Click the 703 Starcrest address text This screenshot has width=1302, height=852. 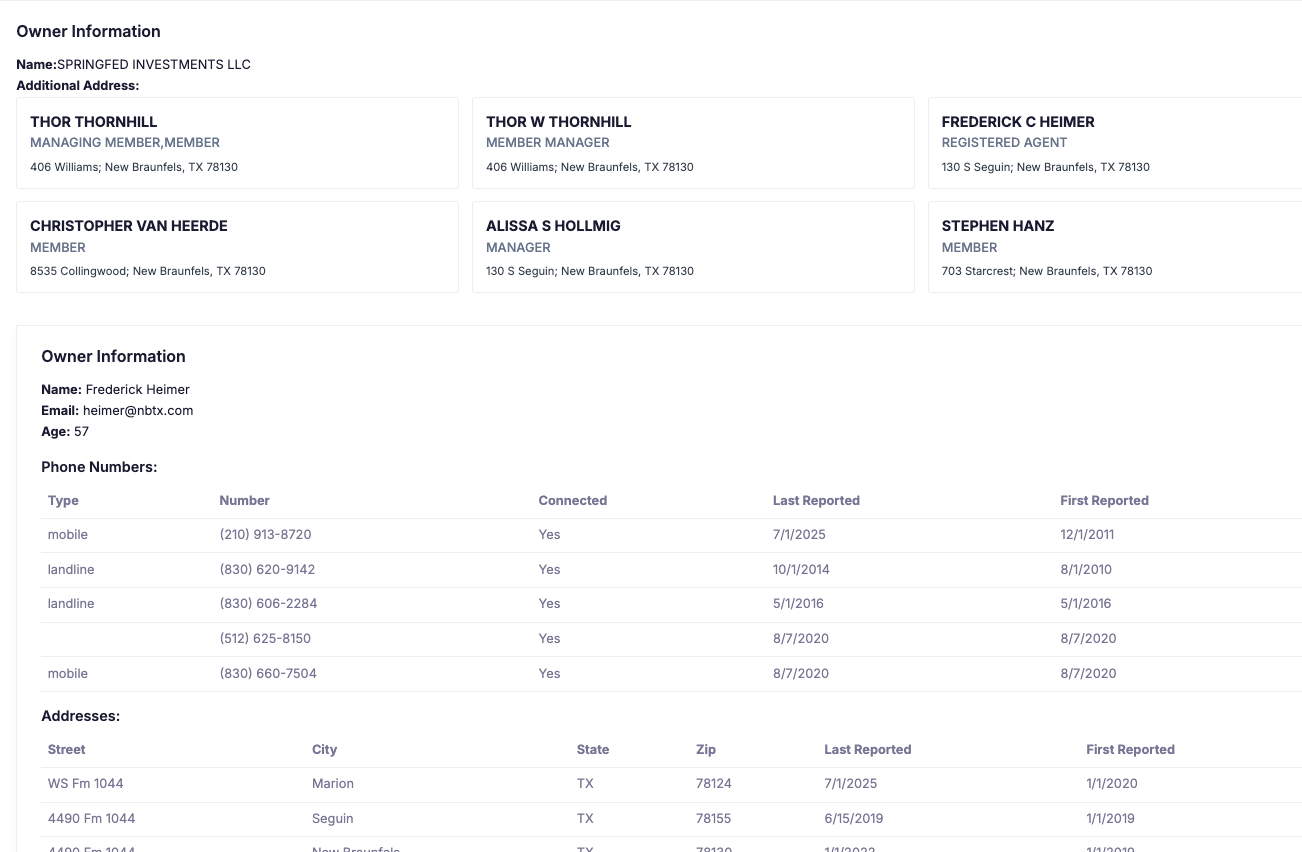pyautogui.click(x=1047, y=271)
